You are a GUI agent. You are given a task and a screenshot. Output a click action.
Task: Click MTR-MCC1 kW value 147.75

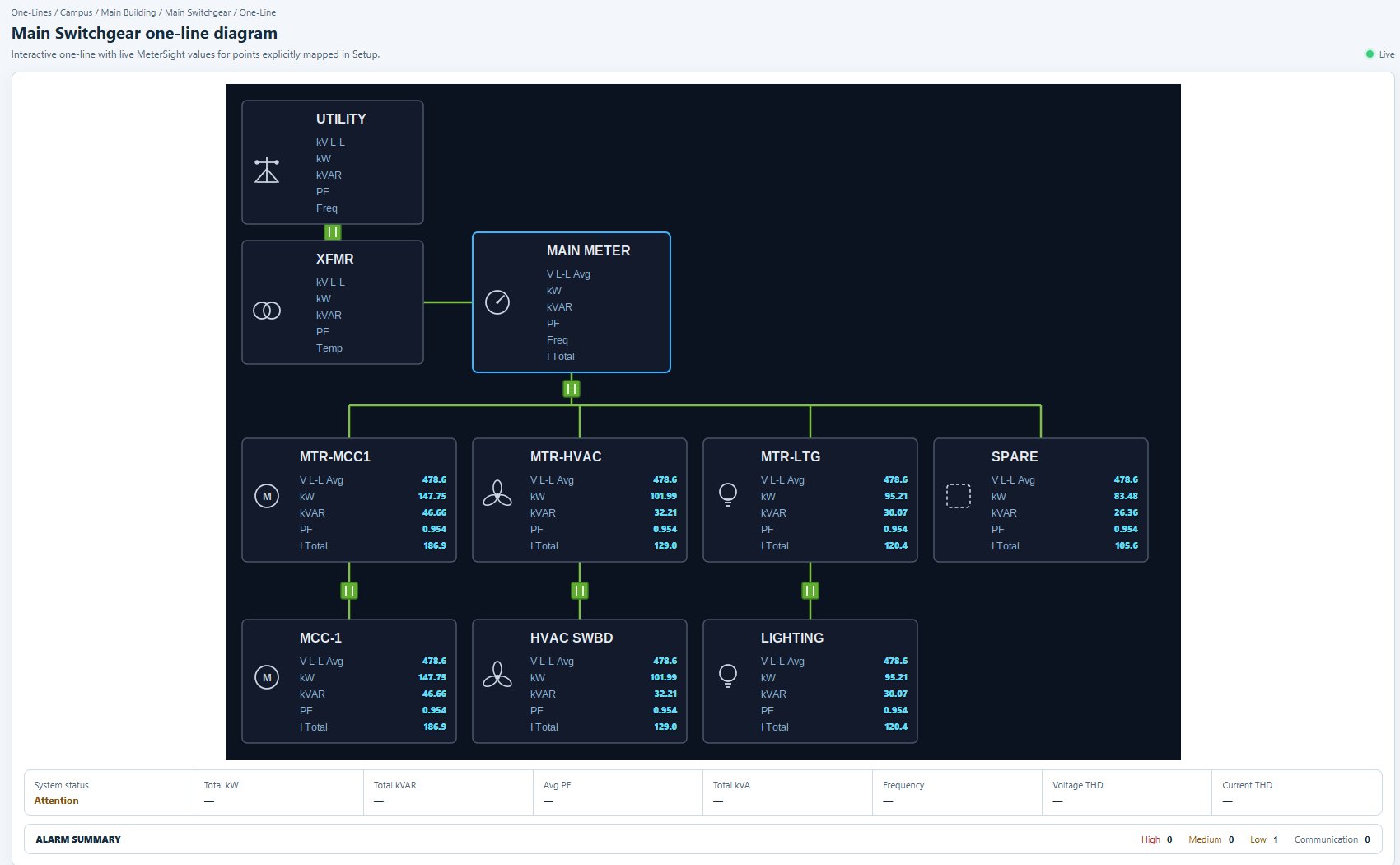[x=432, y=496]
